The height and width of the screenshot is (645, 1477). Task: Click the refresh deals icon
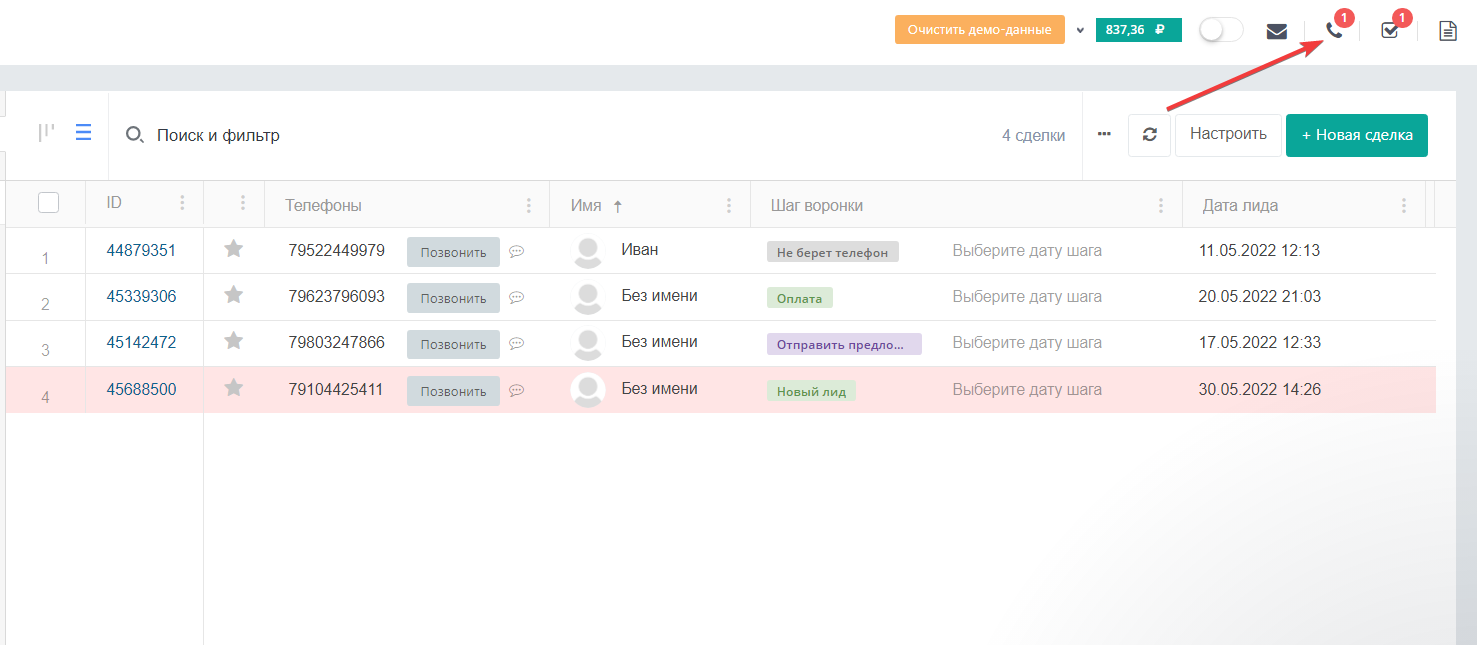click(x=1150, y=135)
